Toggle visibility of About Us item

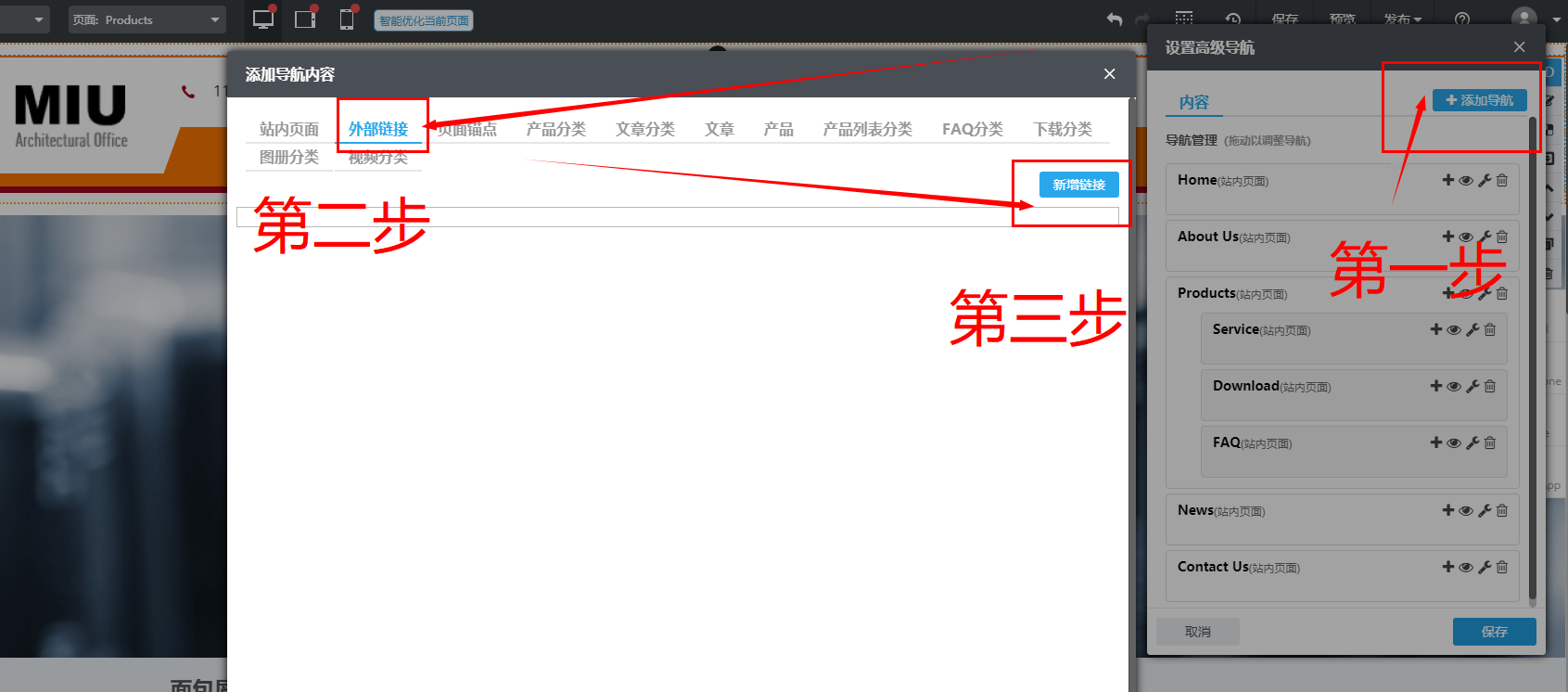coord(1466,237)
